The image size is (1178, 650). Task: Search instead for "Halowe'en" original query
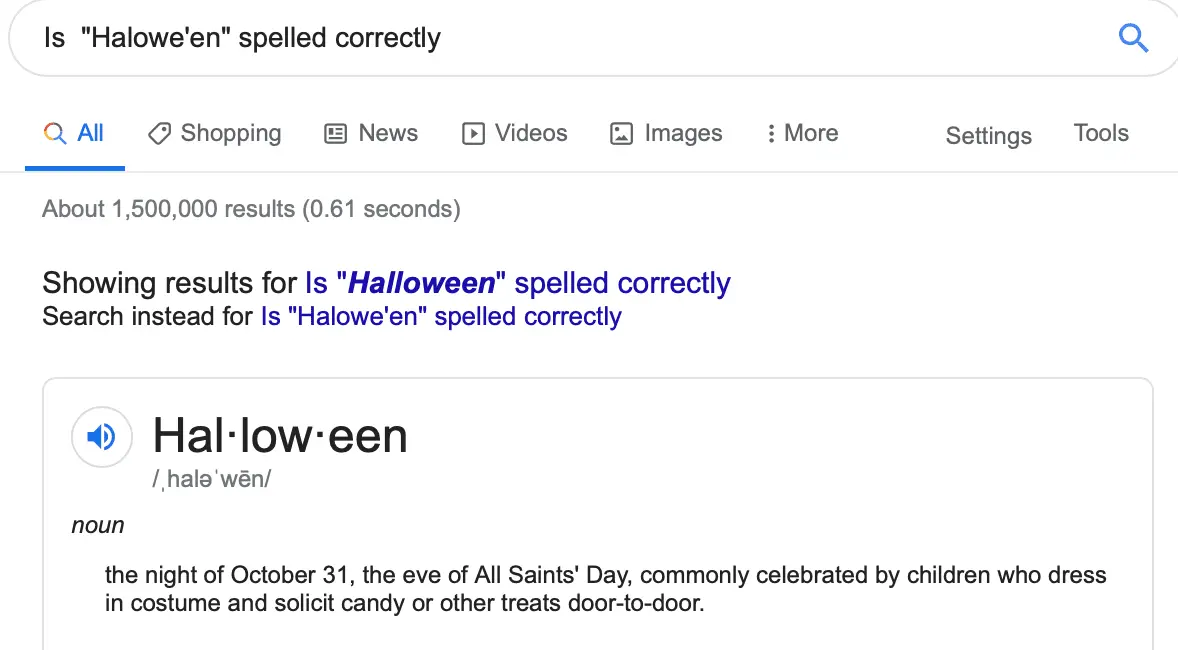pos(441,317)
